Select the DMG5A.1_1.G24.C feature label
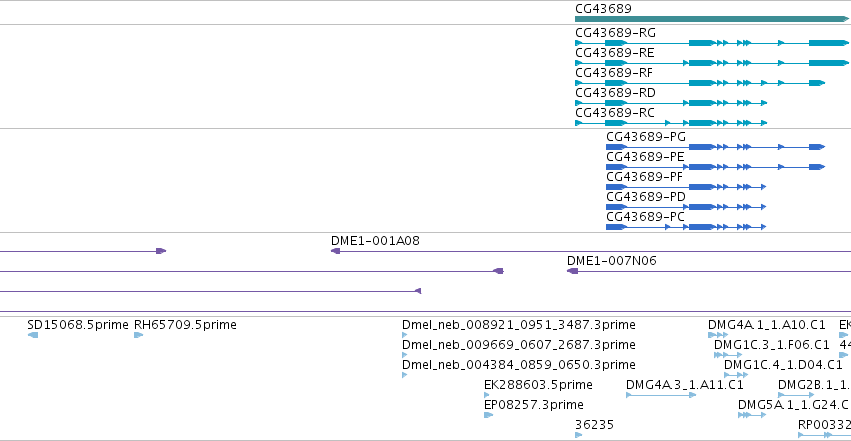Screen dimensions: 851x441 (x=793, y=405)
